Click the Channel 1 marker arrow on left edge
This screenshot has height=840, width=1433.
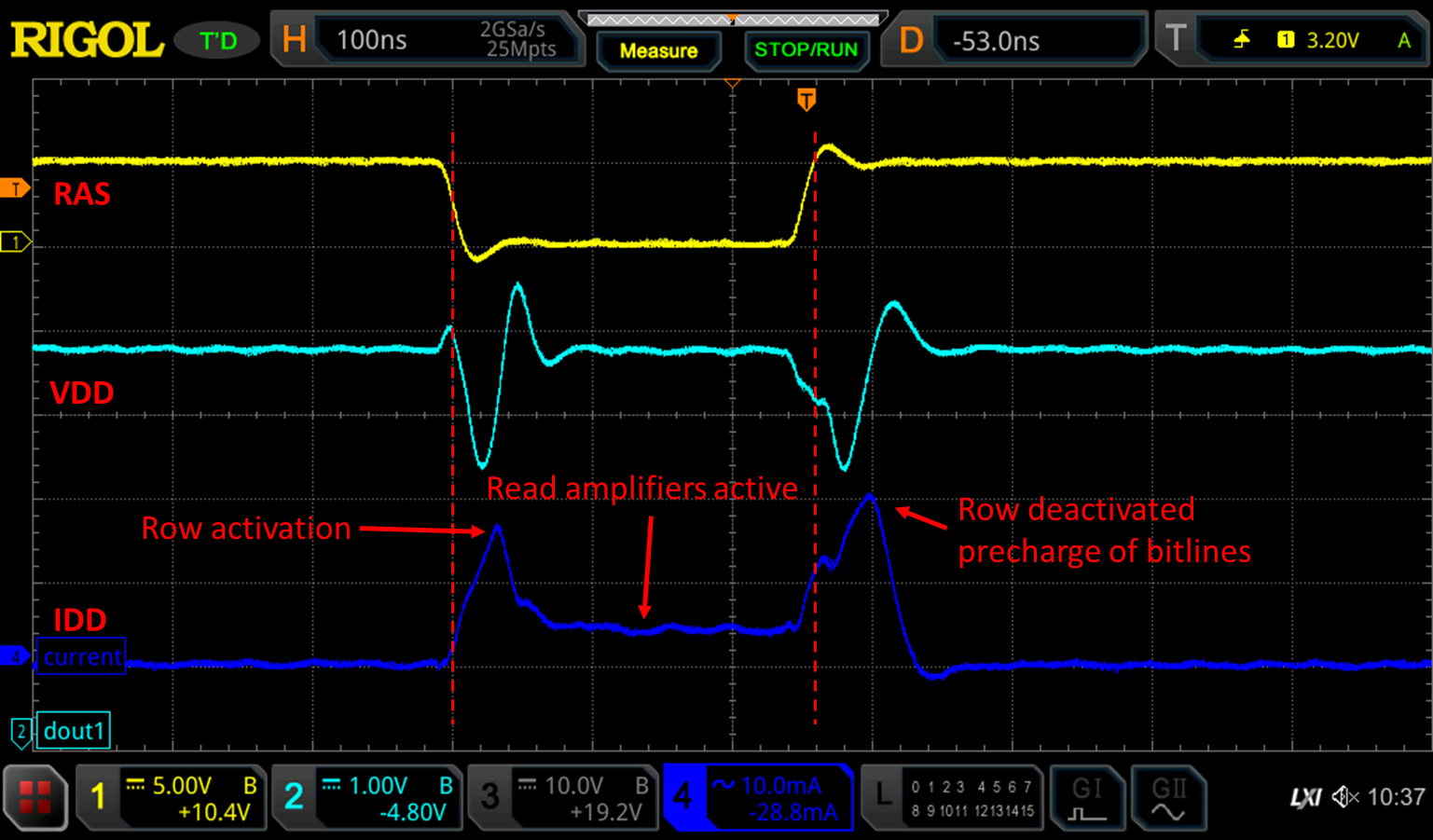click(x=14, y=241)
